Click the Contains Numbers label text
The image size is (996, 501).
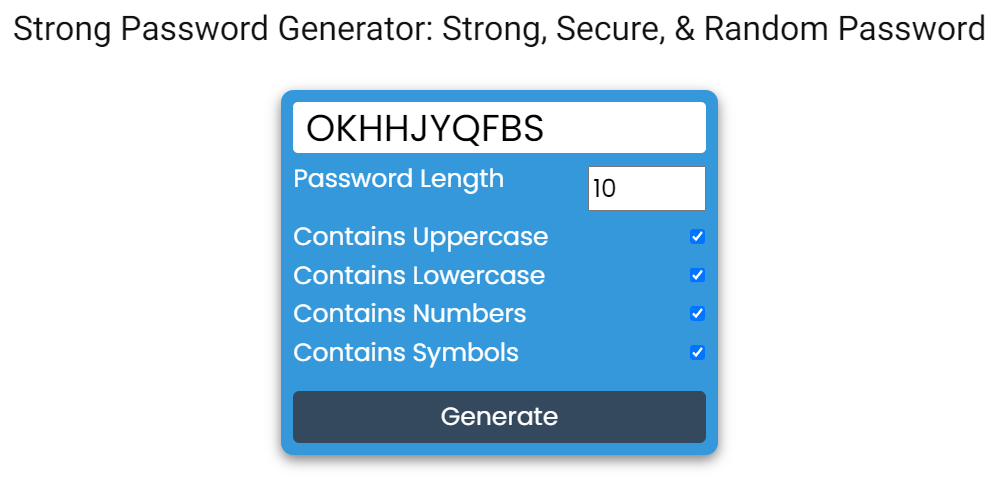tap(410, 314)
